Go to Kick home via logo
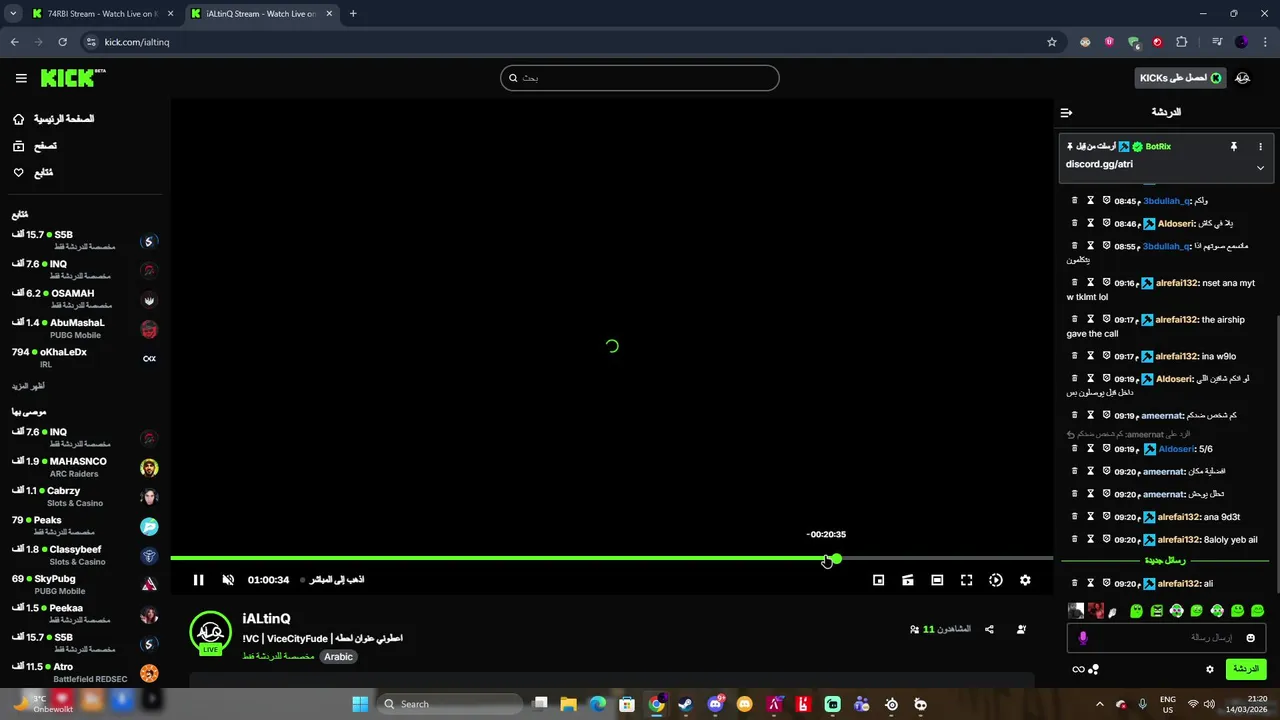Image resolution: width=1280 pixels, height=720 pixels. click(x=73, y=78)
